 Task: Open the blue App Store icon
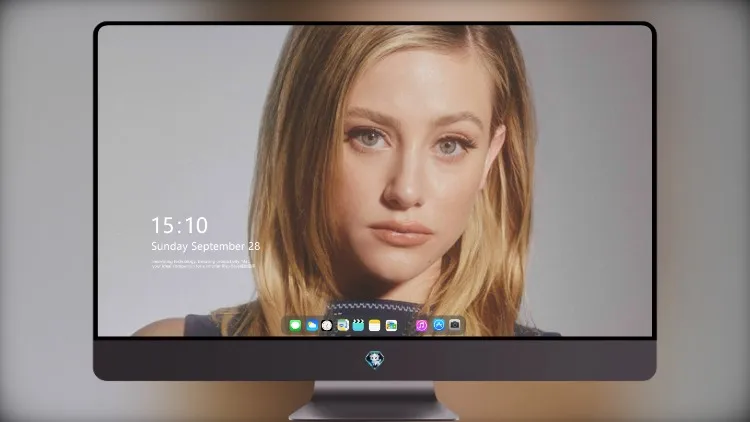(x=439, y=325)
